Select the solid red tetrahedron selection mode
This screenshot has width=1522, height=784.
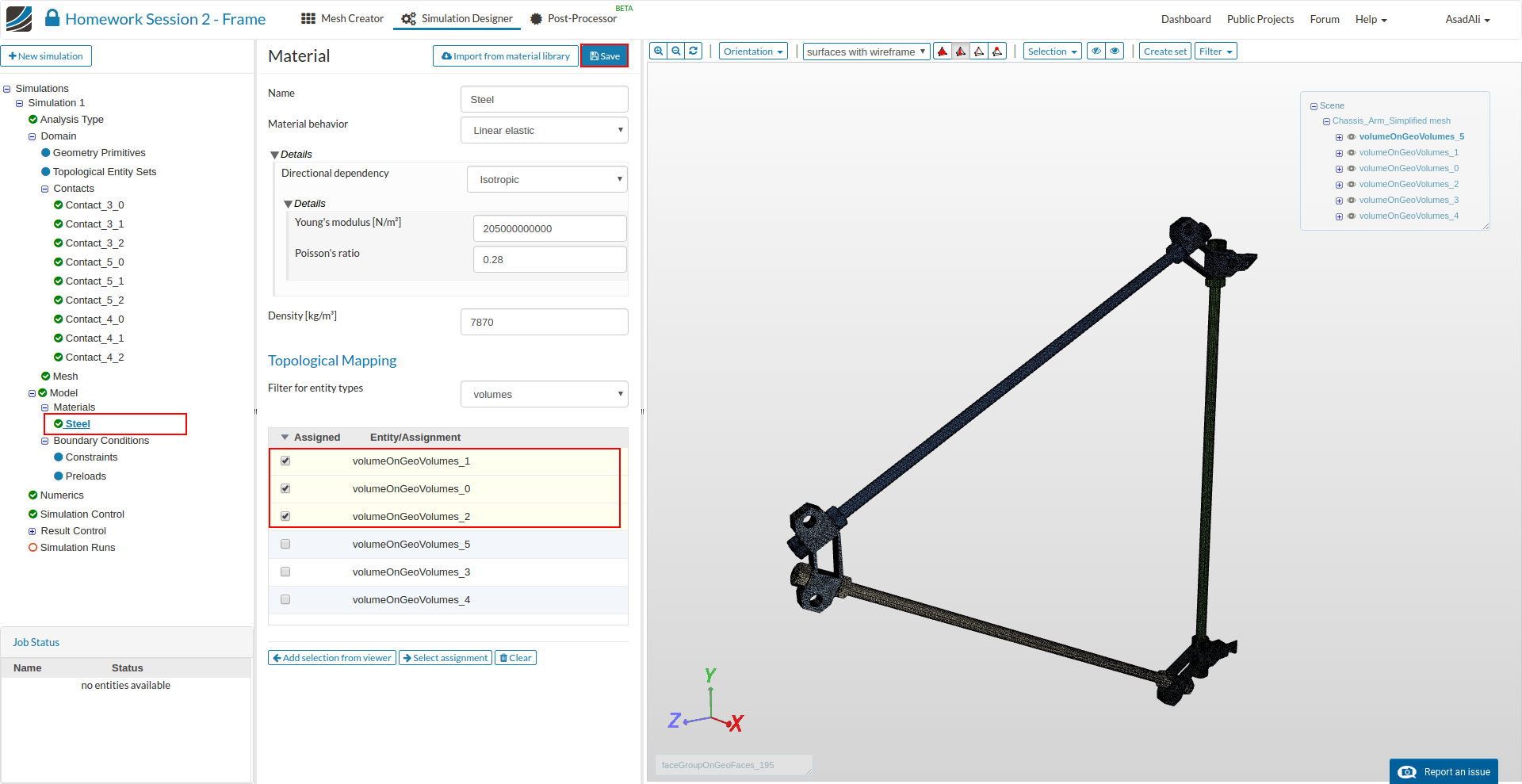943,52
